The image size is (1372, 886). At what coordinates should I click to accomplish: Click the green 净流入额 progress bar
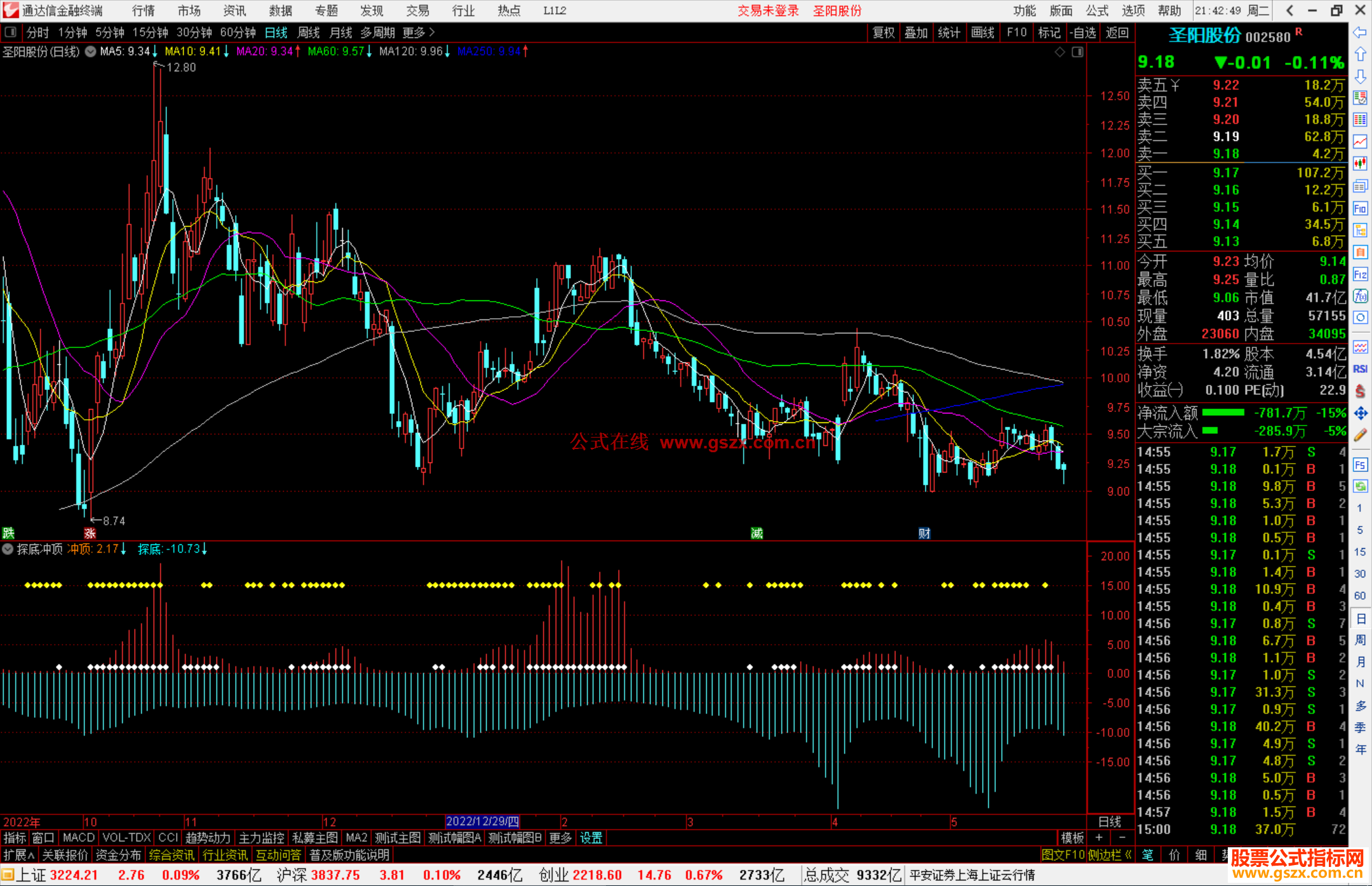[1223, 413]
